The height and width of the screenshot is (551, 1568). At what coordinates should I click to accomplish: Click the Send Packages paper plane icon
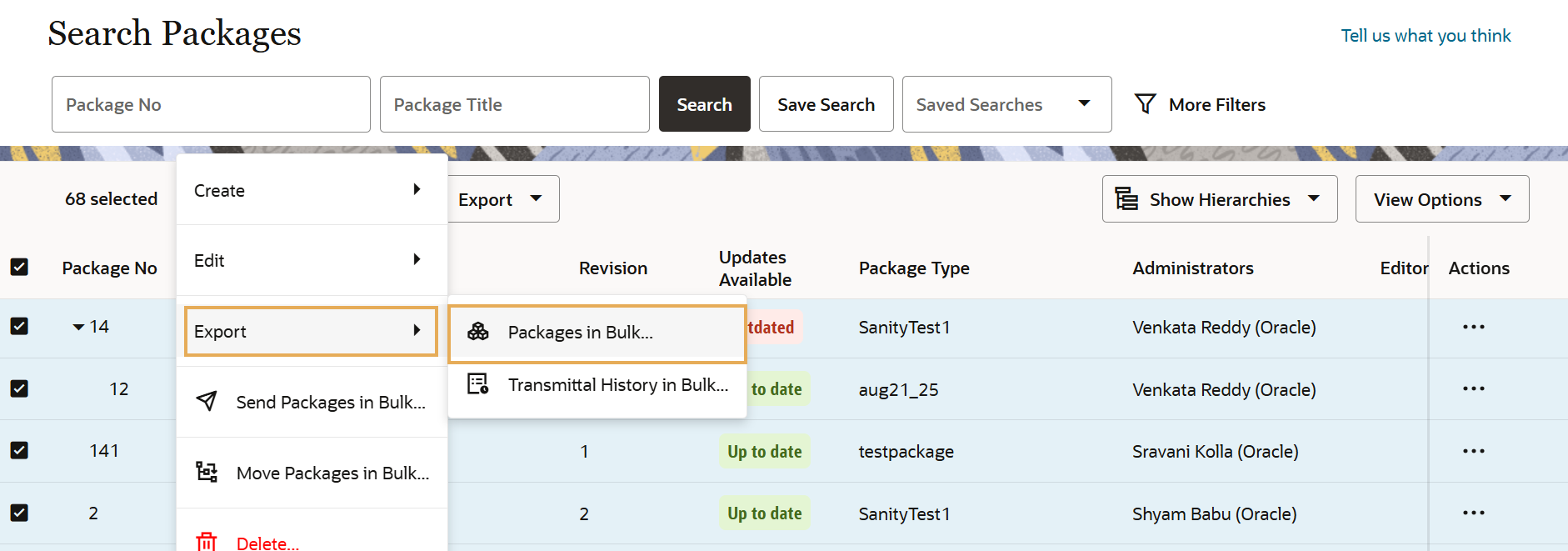(207, 402)
